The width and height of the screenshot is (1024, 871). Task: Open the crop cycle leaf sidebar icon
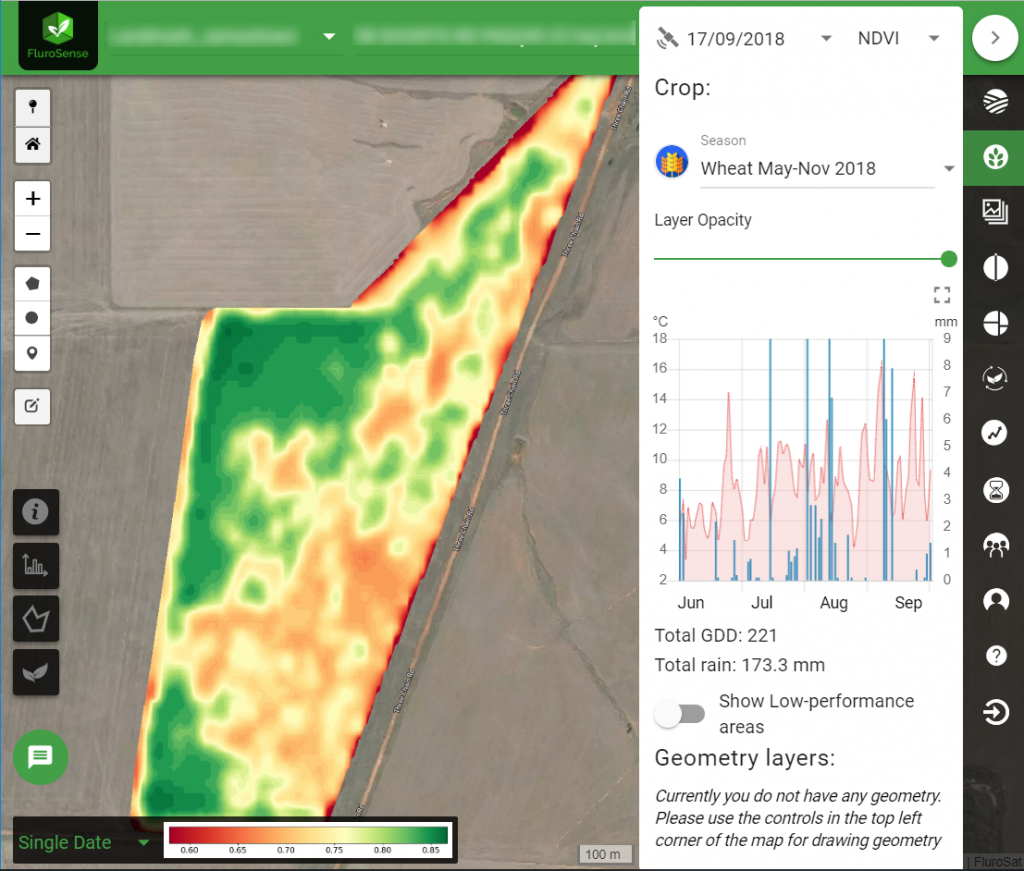point(995,377)
